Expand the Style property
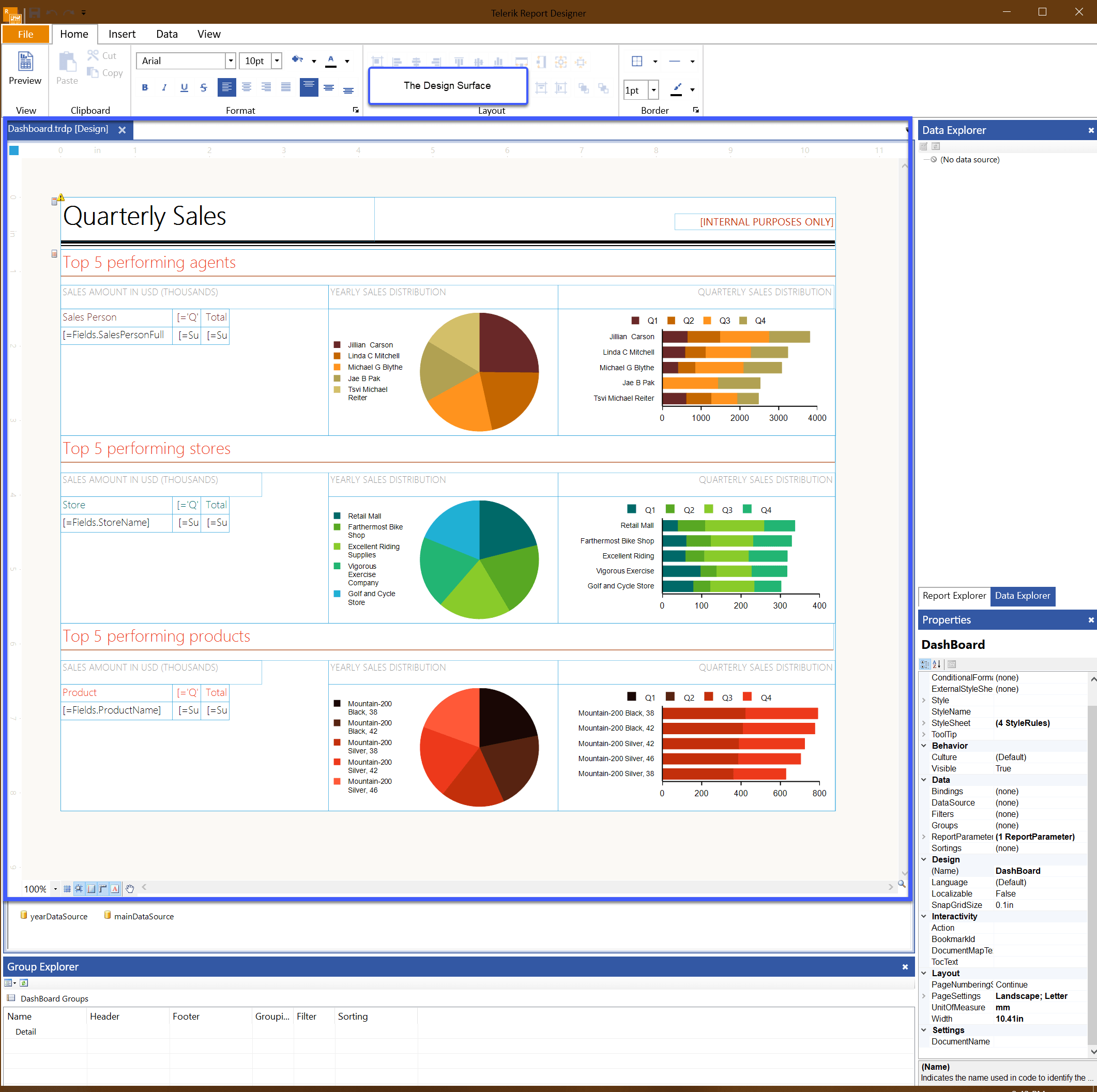The width and height of the screenshot is (1097, 1092). point(924,700)
